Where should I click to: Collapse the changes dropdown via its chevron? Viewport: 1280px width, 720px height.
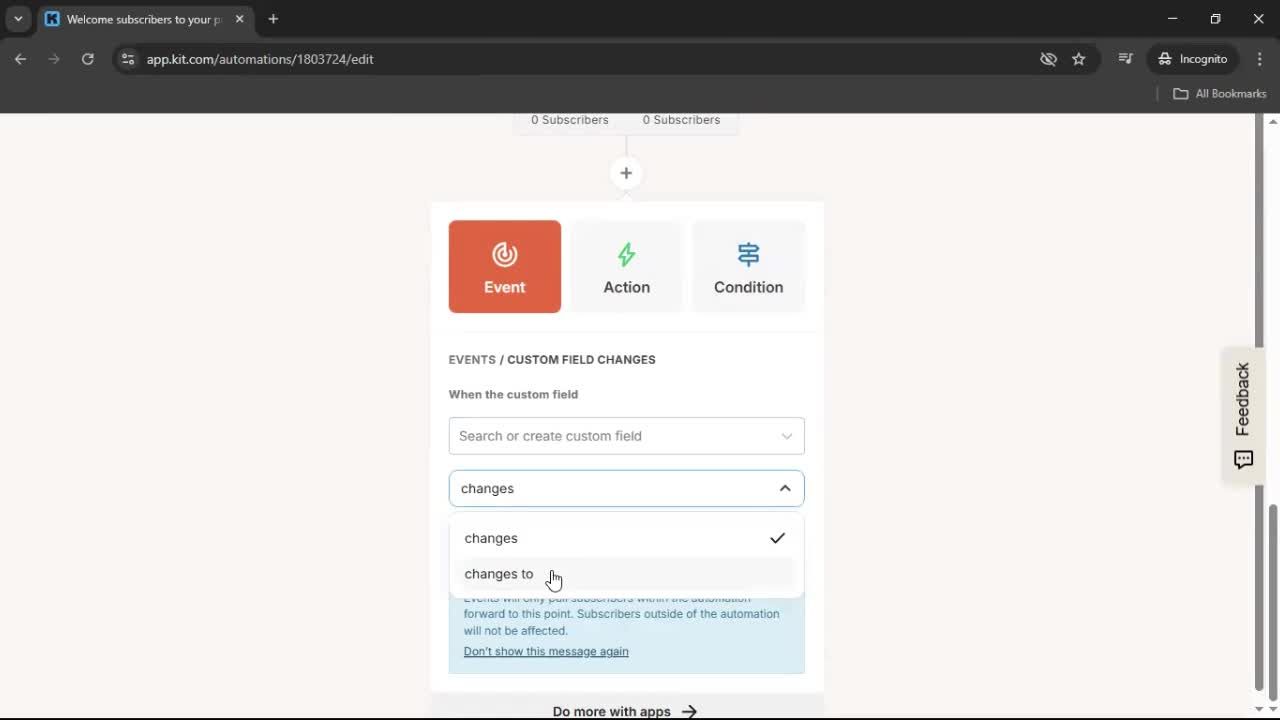click(x=785, y=488)
